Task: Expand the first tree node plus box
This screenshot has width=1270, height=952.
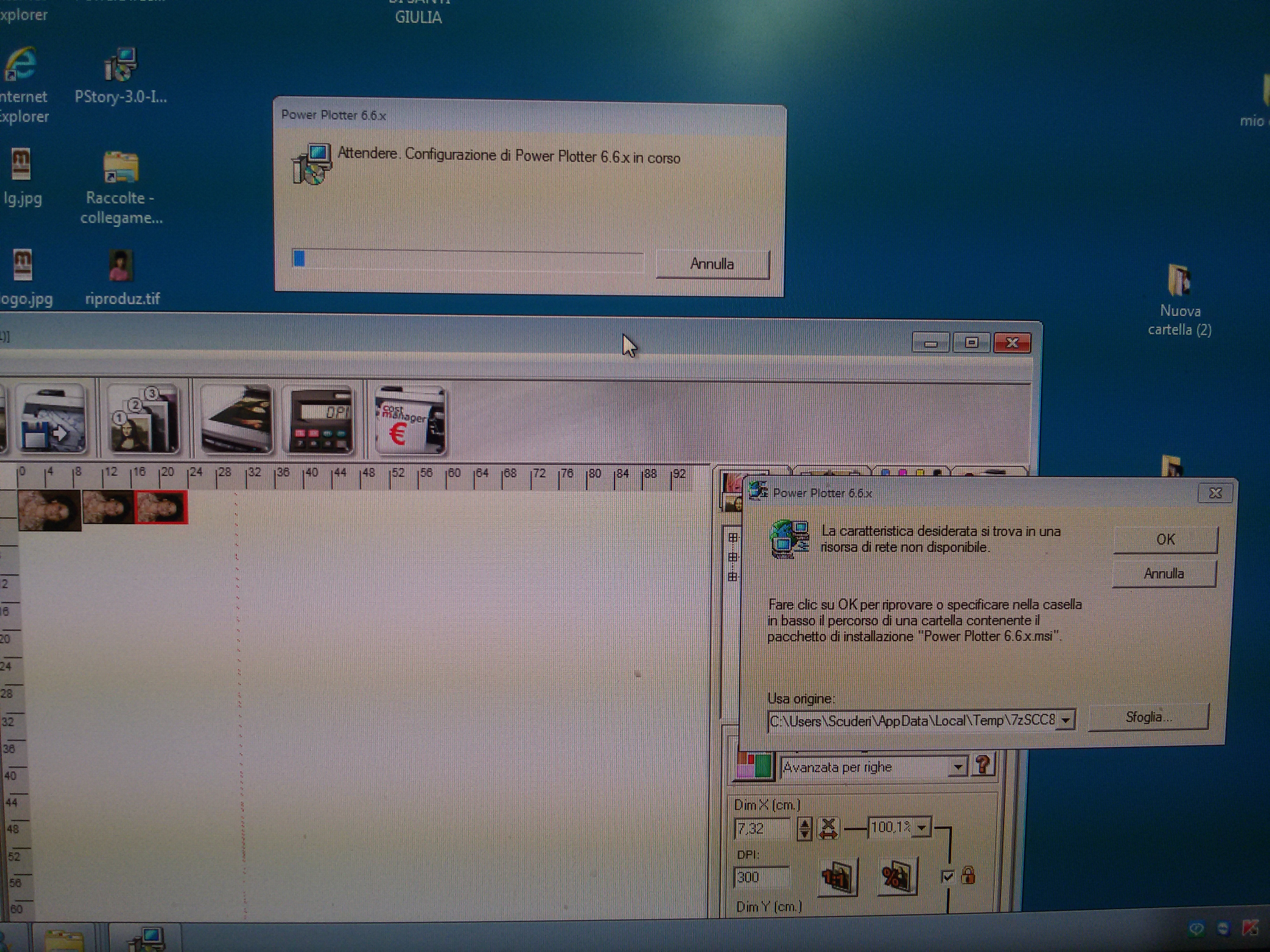Action: [733, 538]
